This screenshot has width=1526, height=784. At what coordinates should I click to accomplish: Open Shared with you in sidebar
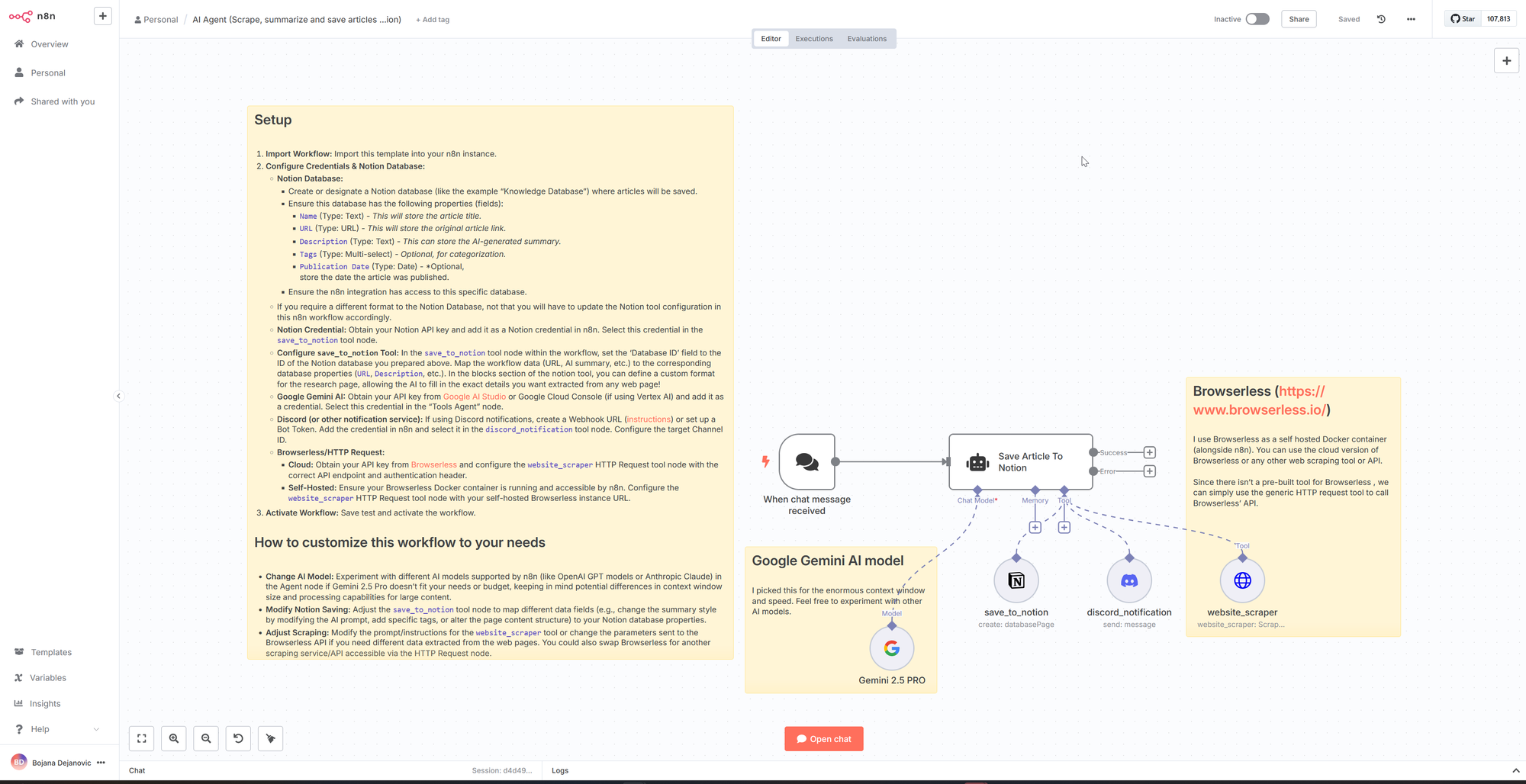coord(63,101)
